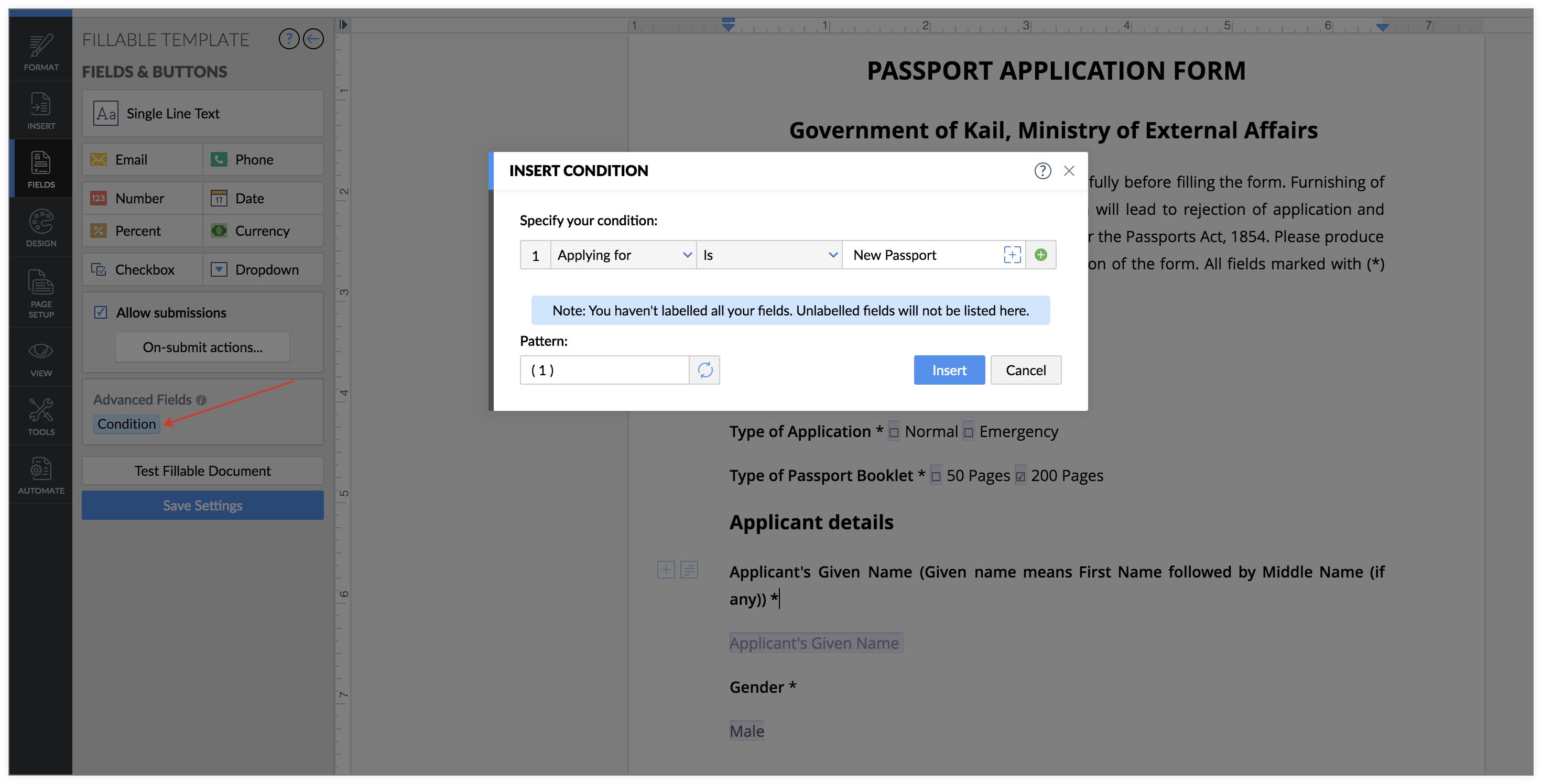The height and width of the screenshot is (784, 1542).
Task: Select the FIELDS panel icon
Action: point(41,167)
